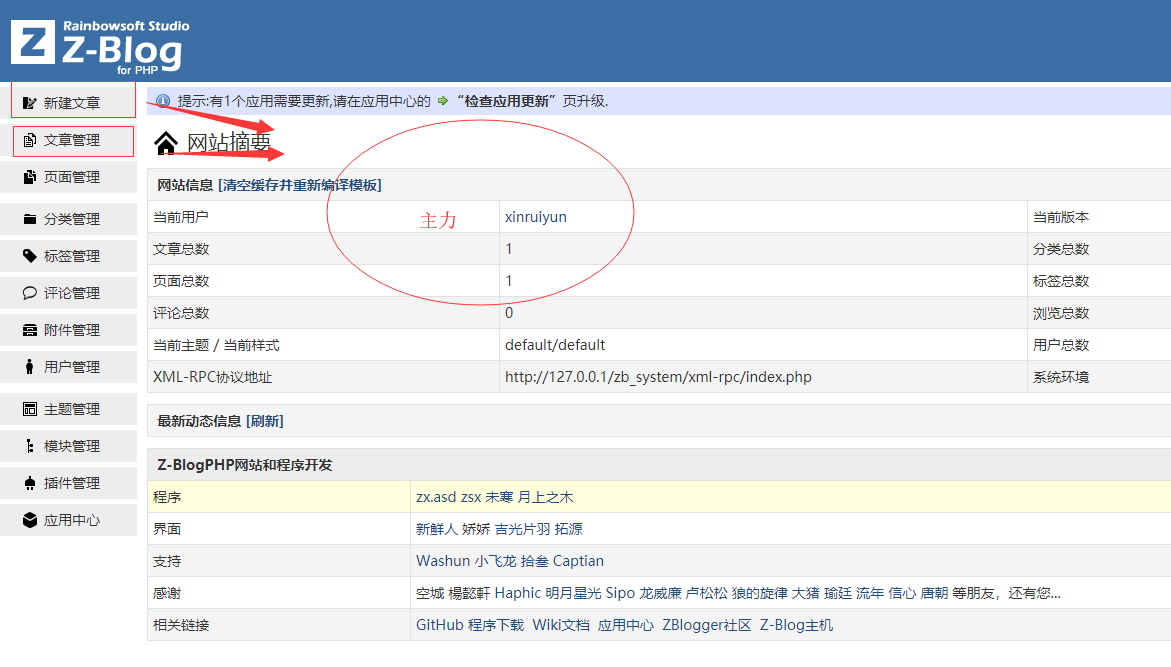Click the 刷新 link for latest news
The width and height of the screenshot is (1171, 667).
(265, 421)
